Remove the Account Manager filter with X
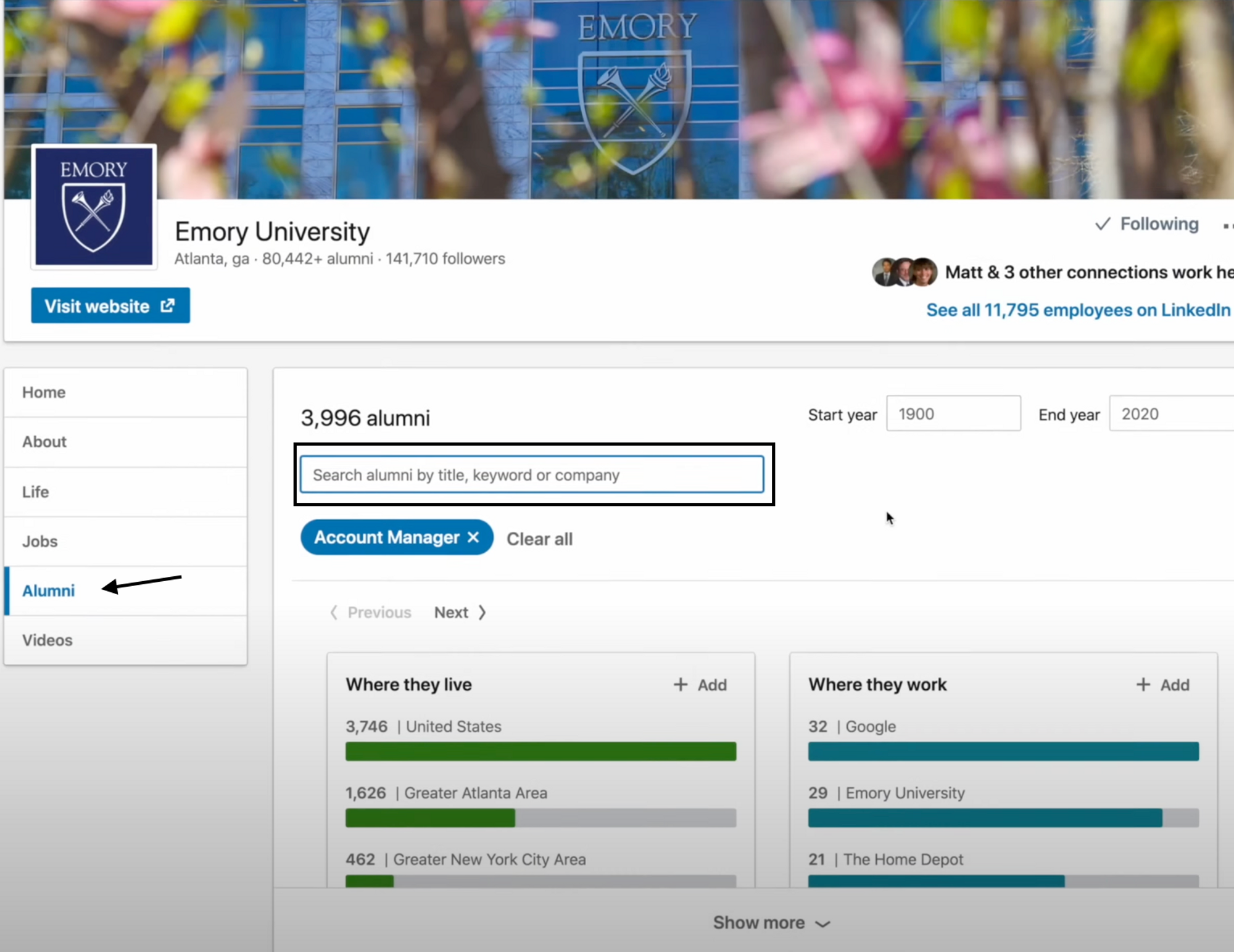The image size is (1234, 952). 473,537
